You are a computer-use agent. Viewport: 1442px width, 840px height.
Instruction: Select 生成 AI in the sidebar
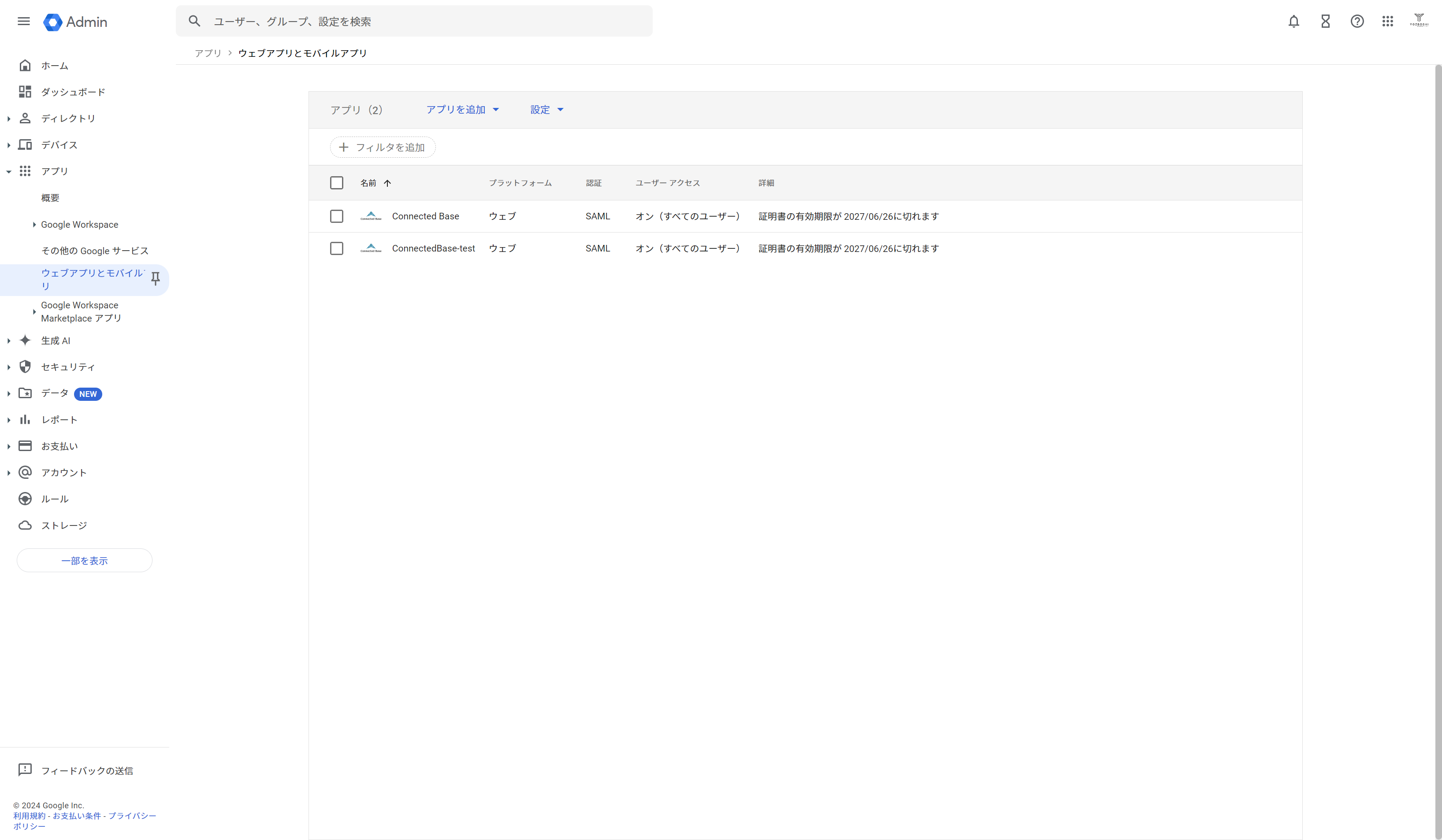coord(56,340)
